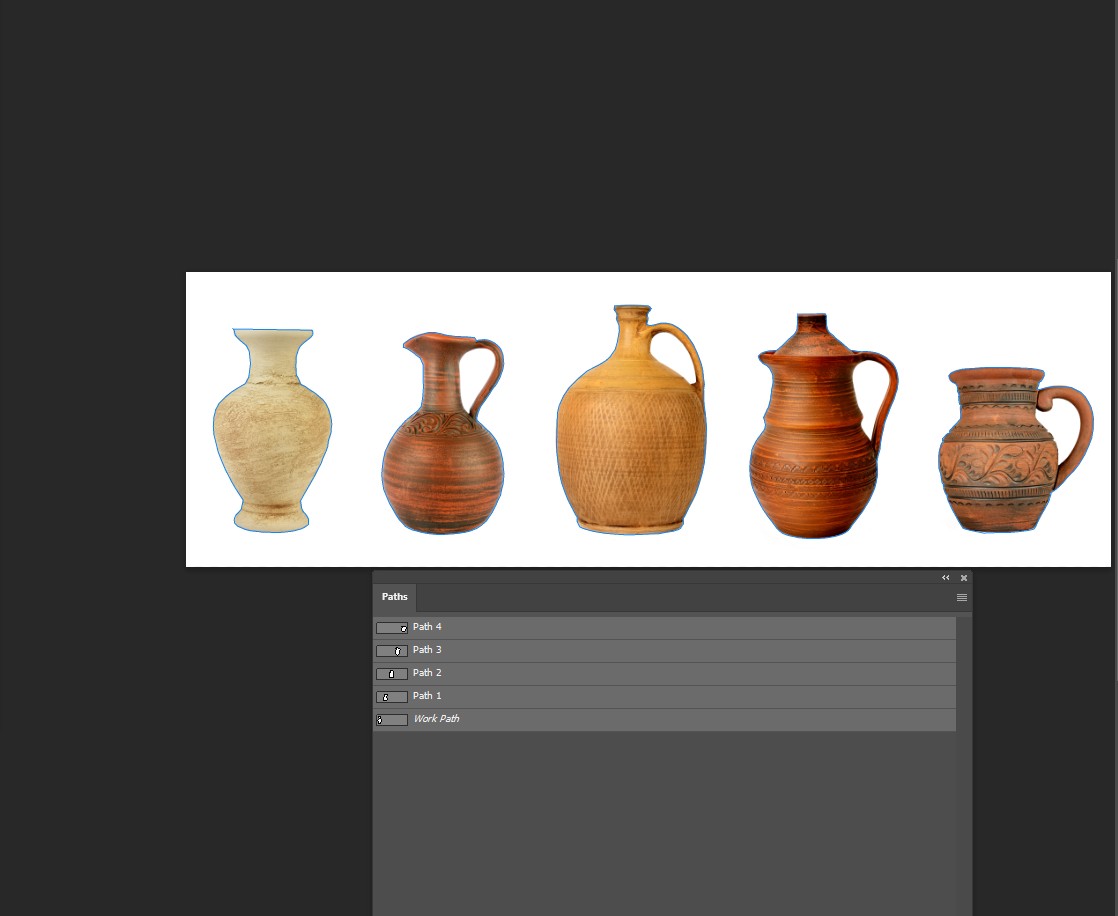Select Path 4 in the list

[427, 627]
